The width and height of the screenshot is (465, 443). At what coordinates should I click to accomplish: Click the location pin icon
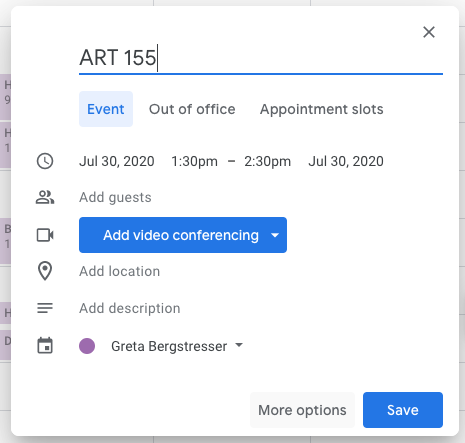point(45,271)
